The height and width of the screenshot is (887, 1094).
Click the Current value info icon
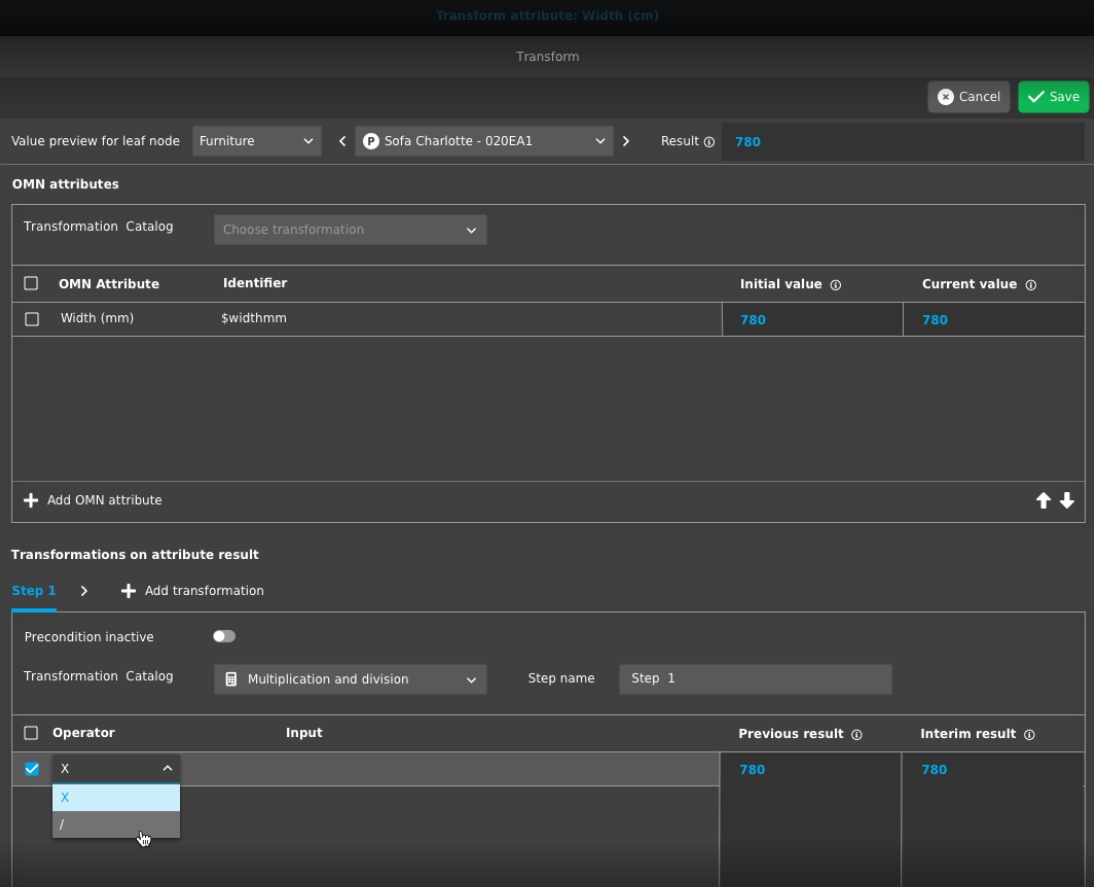(1030, 285)
